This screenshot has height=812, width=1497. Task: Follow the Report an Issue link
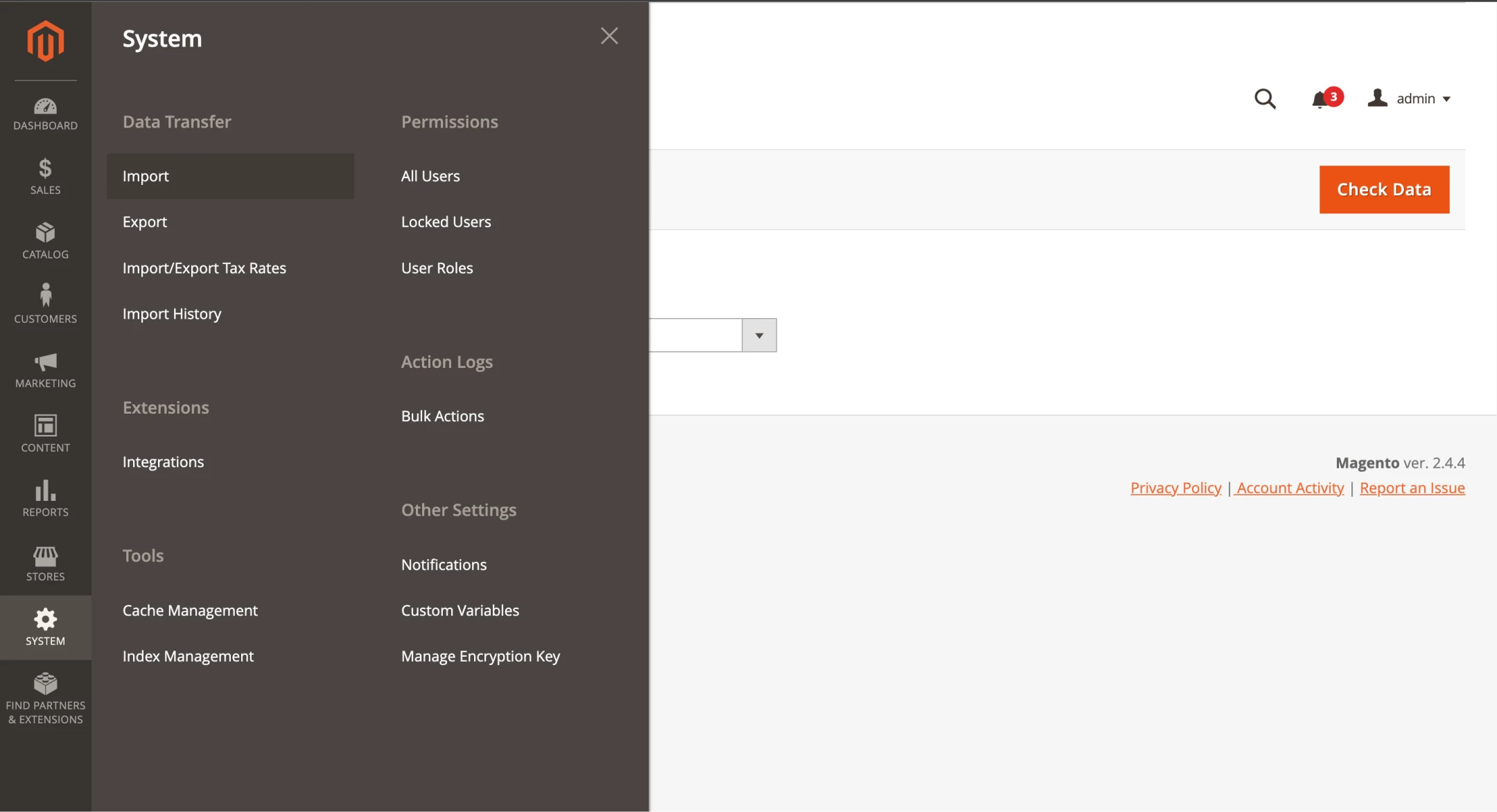[1412, 488]
